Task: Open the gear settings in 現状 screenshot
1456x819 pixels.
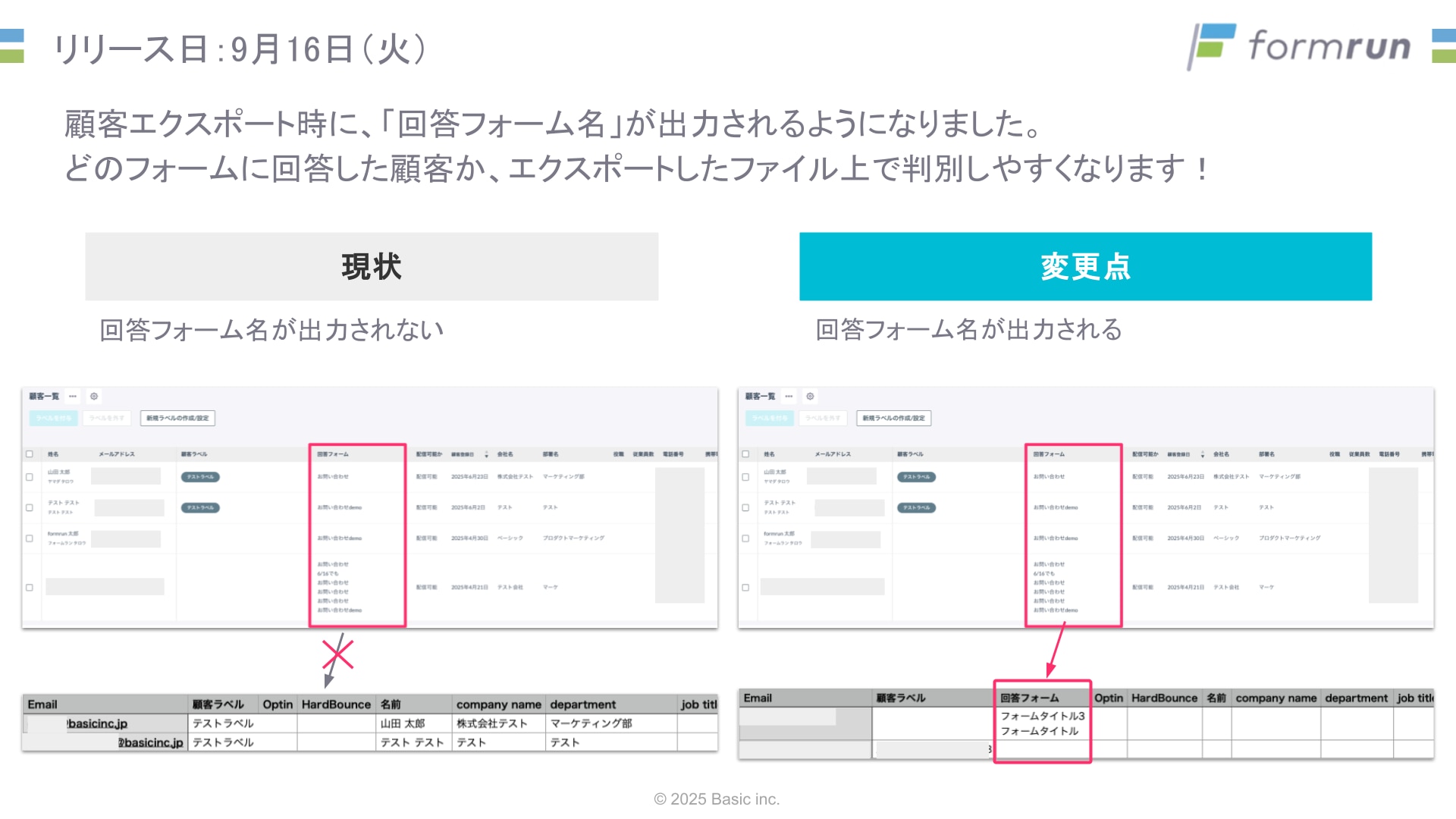Action: [94, 396]
